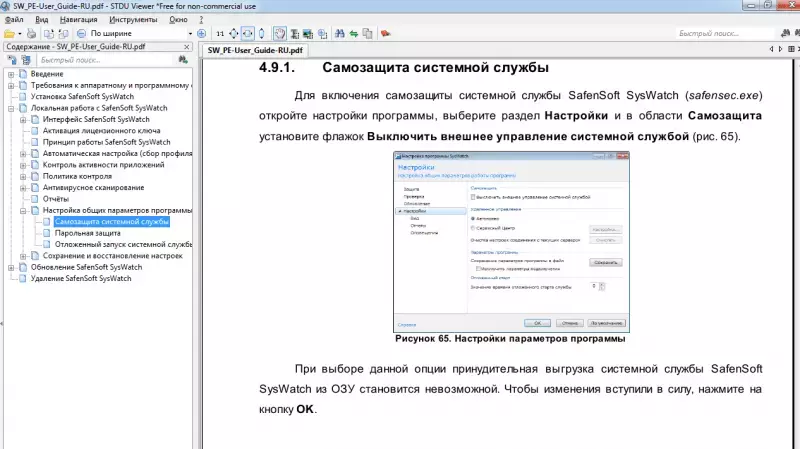Click the green double arrows toolbar icon

tap(354, 34)
